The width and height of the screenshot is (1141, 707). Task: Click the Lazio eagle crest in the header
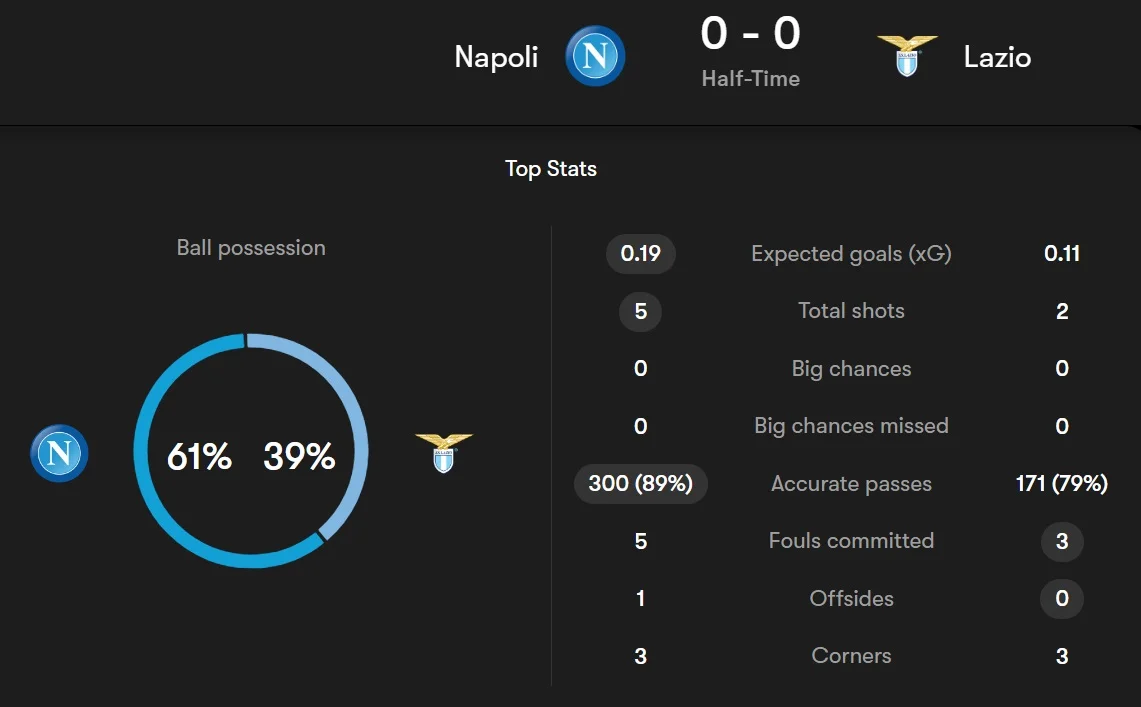907,56
